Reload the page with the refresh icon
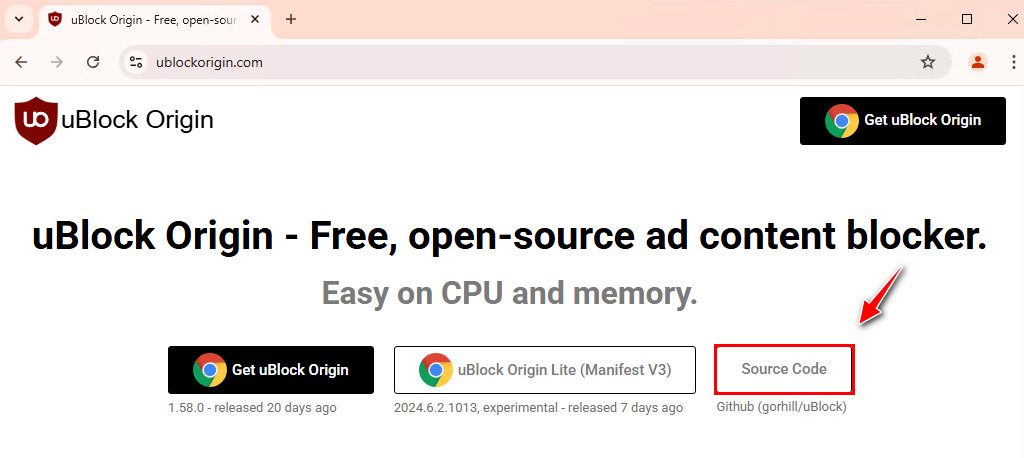The image size is (1024, 458). pos(93,62)
